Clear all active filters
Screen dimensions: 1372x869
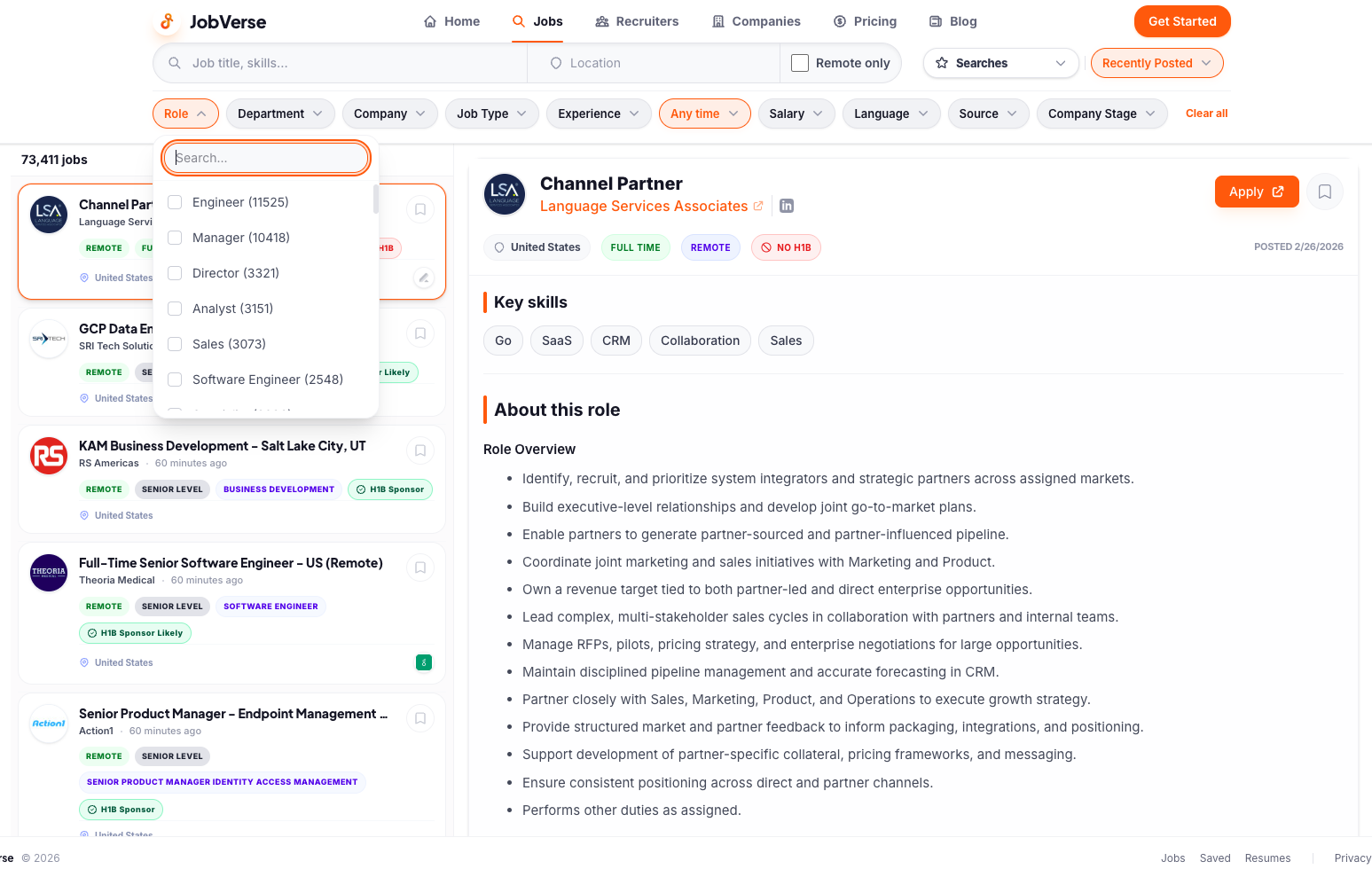click(x=1206, y=113)
